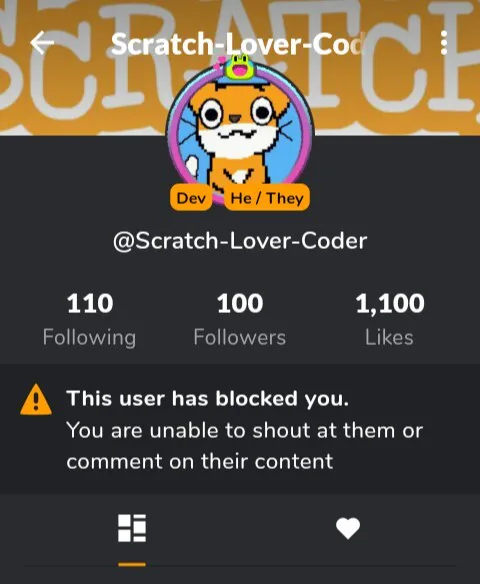This screenshot has height=584, width=480.
Task: Open the 110 Following list
Action: pos(90,320)
